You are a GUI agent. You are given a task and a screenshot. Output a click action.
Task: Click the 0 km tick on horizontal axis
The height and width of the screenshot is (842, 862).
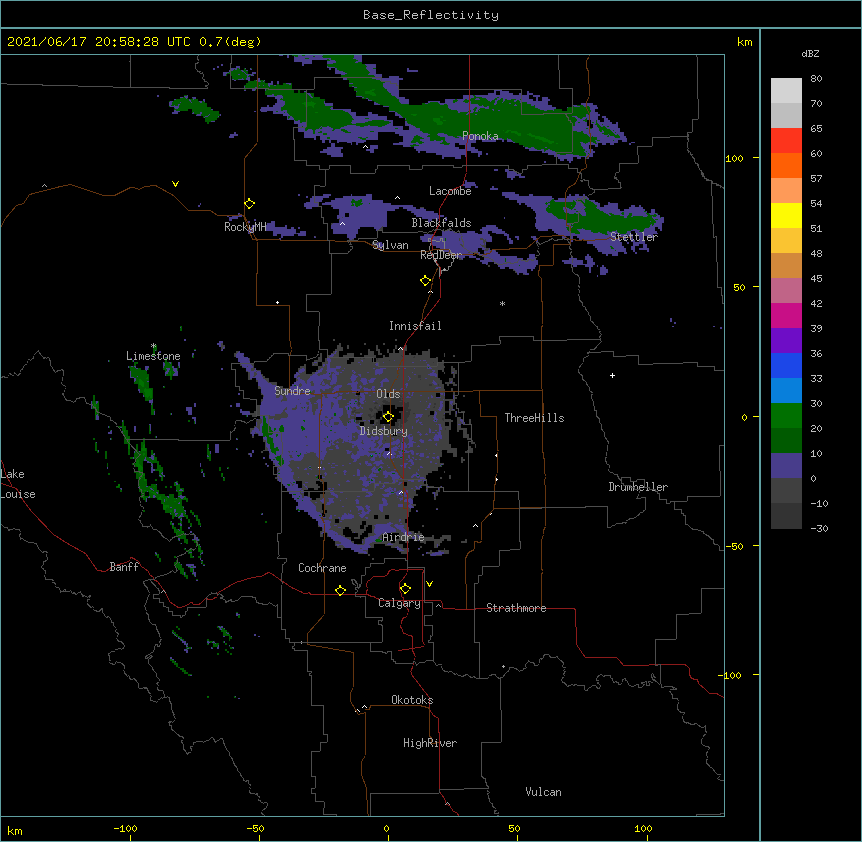(x=386, y=828)
